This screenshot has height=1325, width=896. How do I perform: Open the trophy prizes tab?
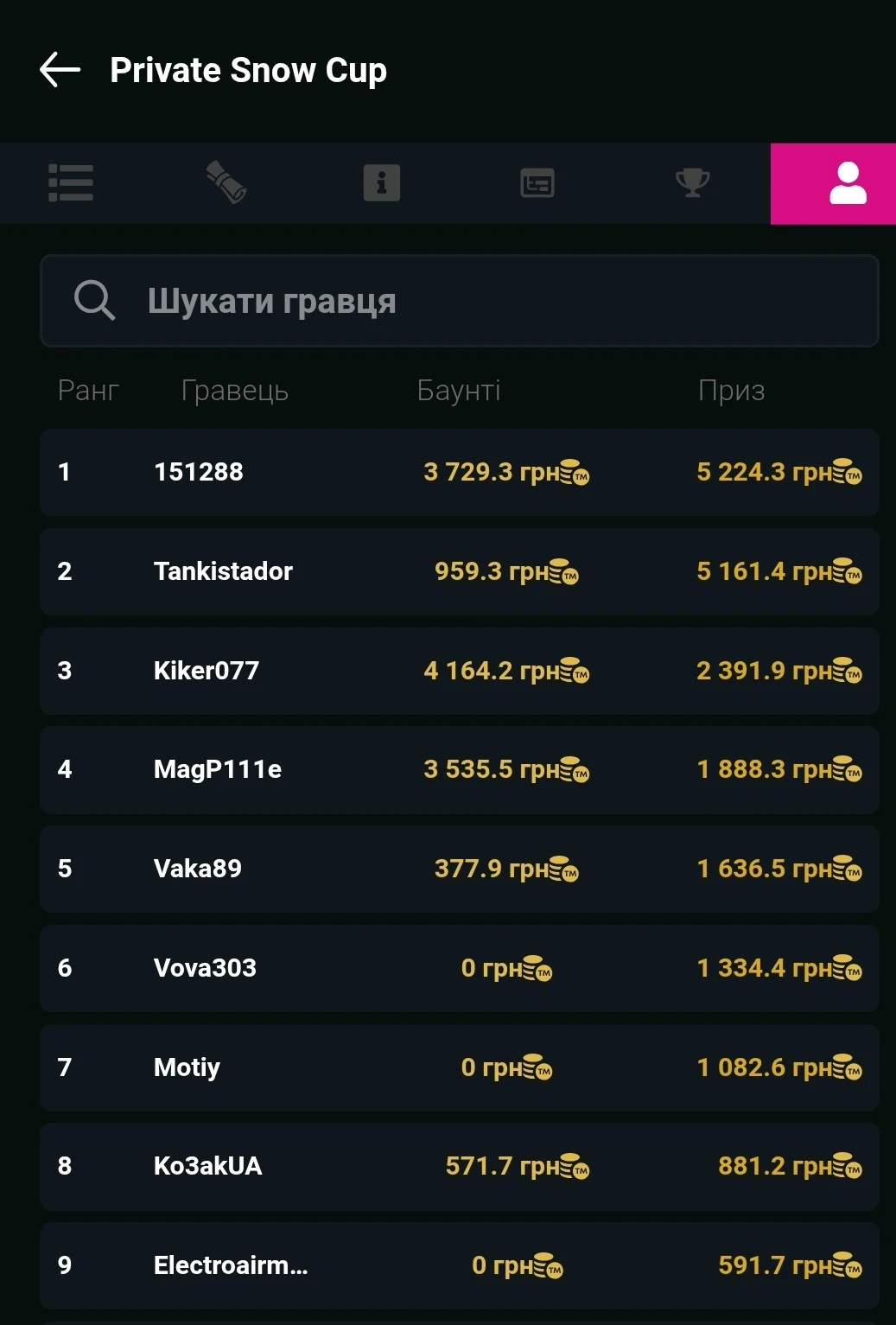(x=692, y=183)
